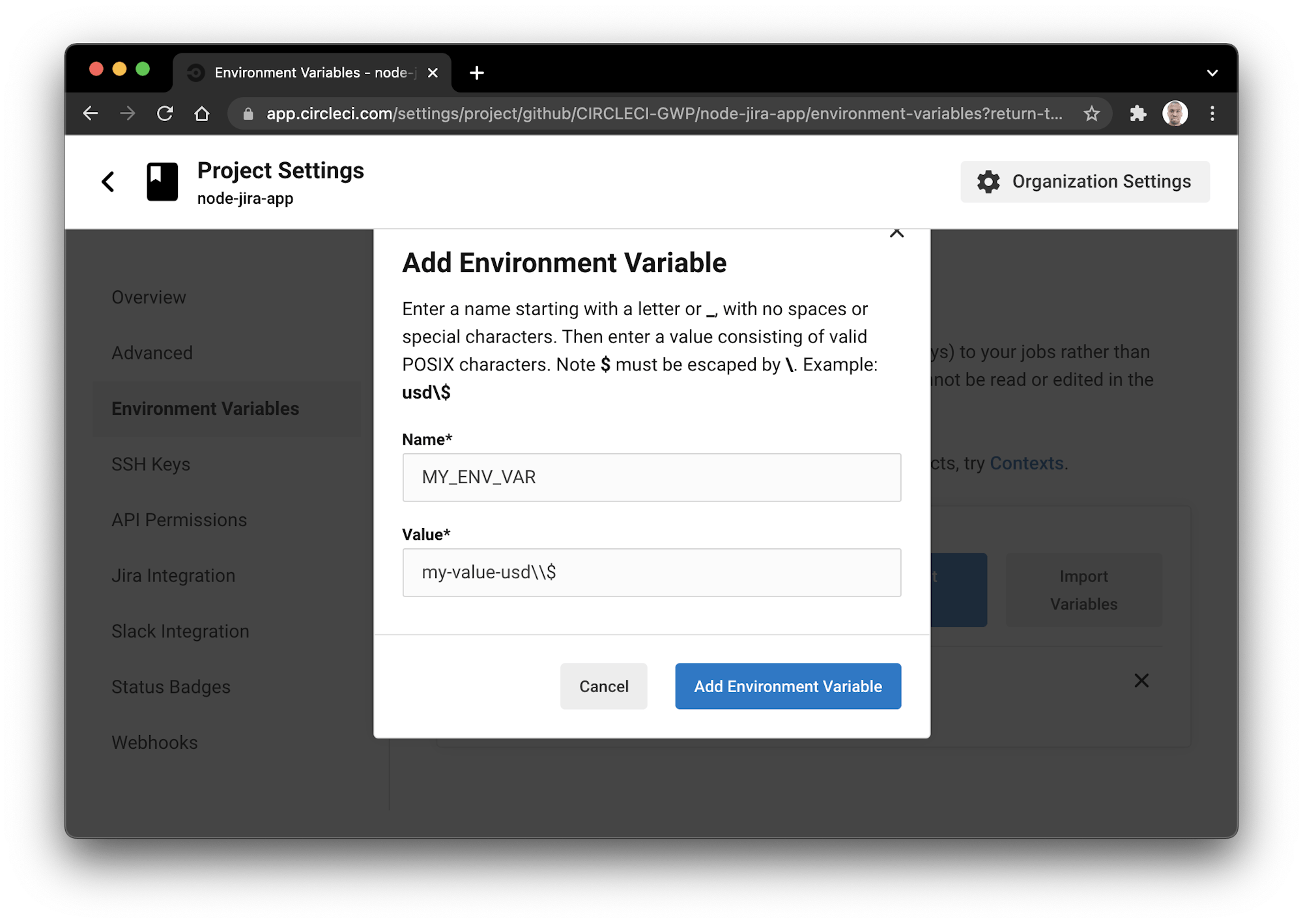This screenshot has height=924, width=1303.
Task: Select the Jira Integration sidebar entry
Action: point(173,575)
